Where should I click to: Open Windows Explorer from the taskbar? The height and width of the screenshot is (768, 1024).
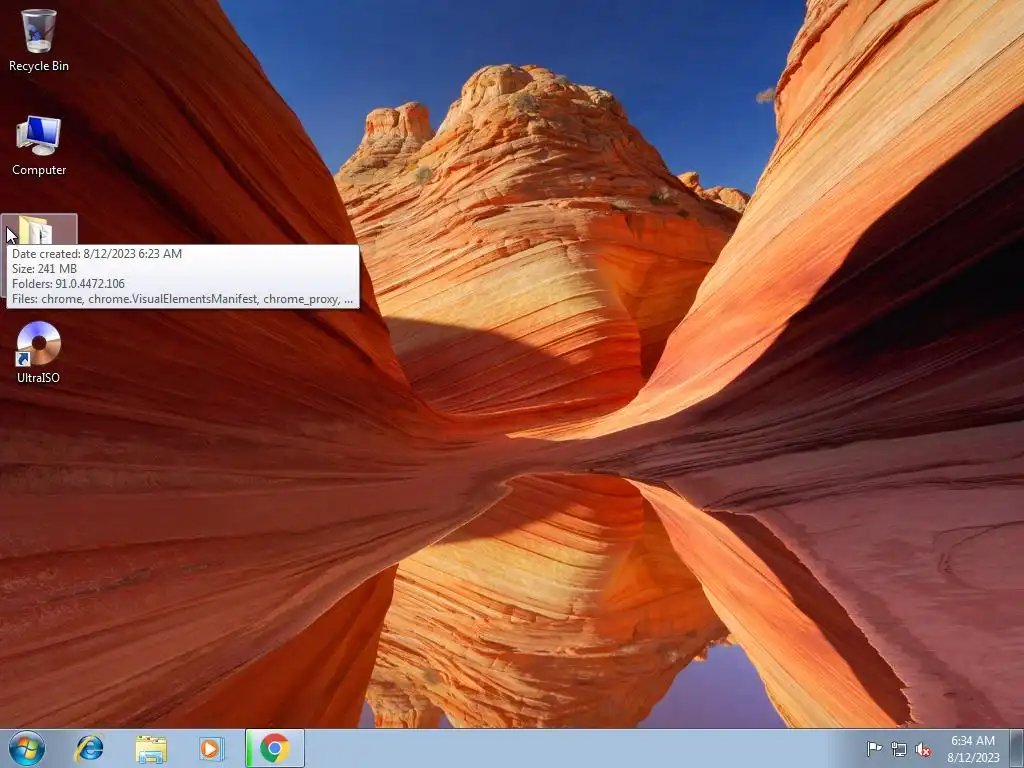151,748
